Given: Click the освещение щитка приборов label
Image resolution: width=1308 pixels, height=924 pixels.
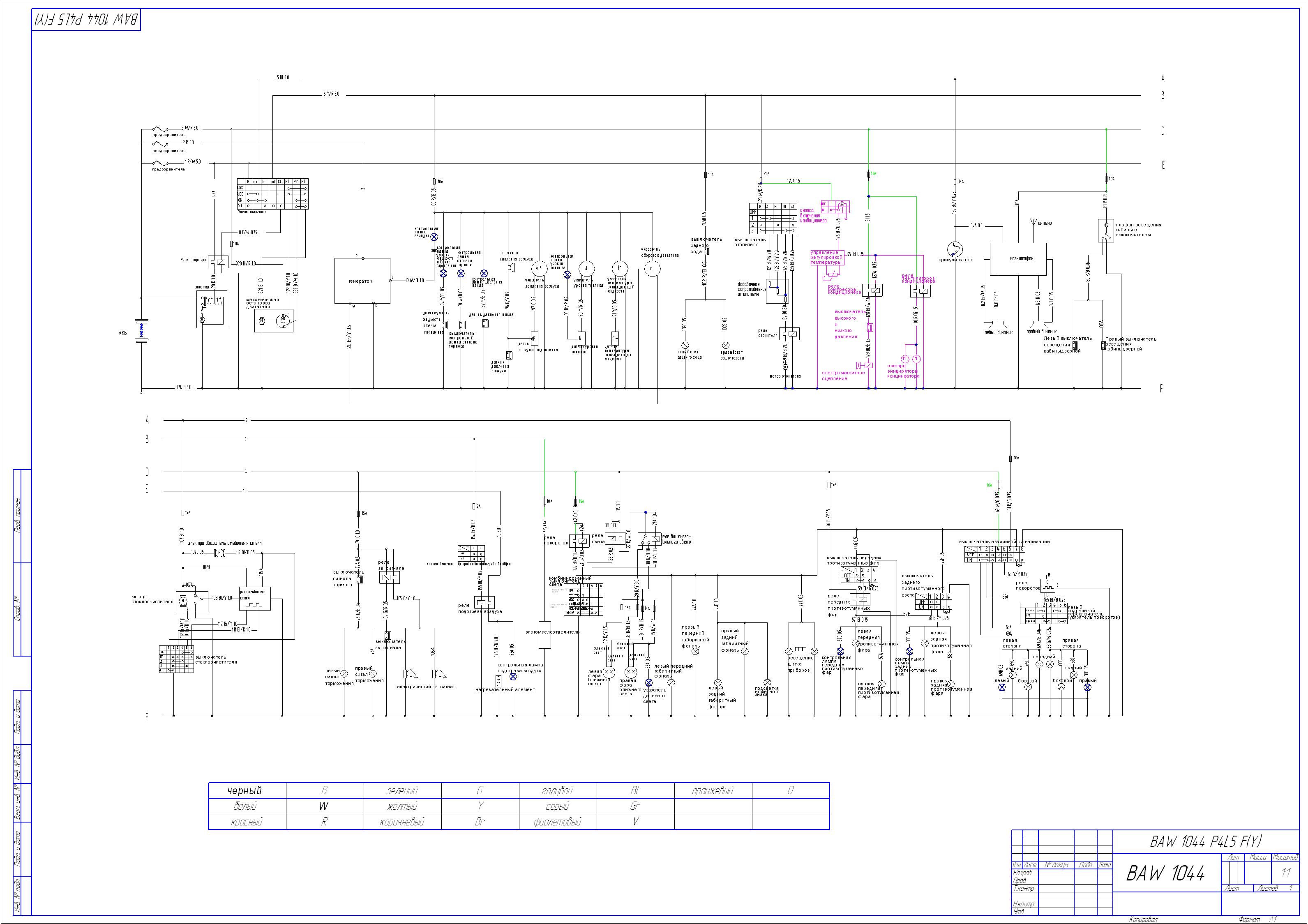Looking at the screenshot, I should tap(800, 664).
